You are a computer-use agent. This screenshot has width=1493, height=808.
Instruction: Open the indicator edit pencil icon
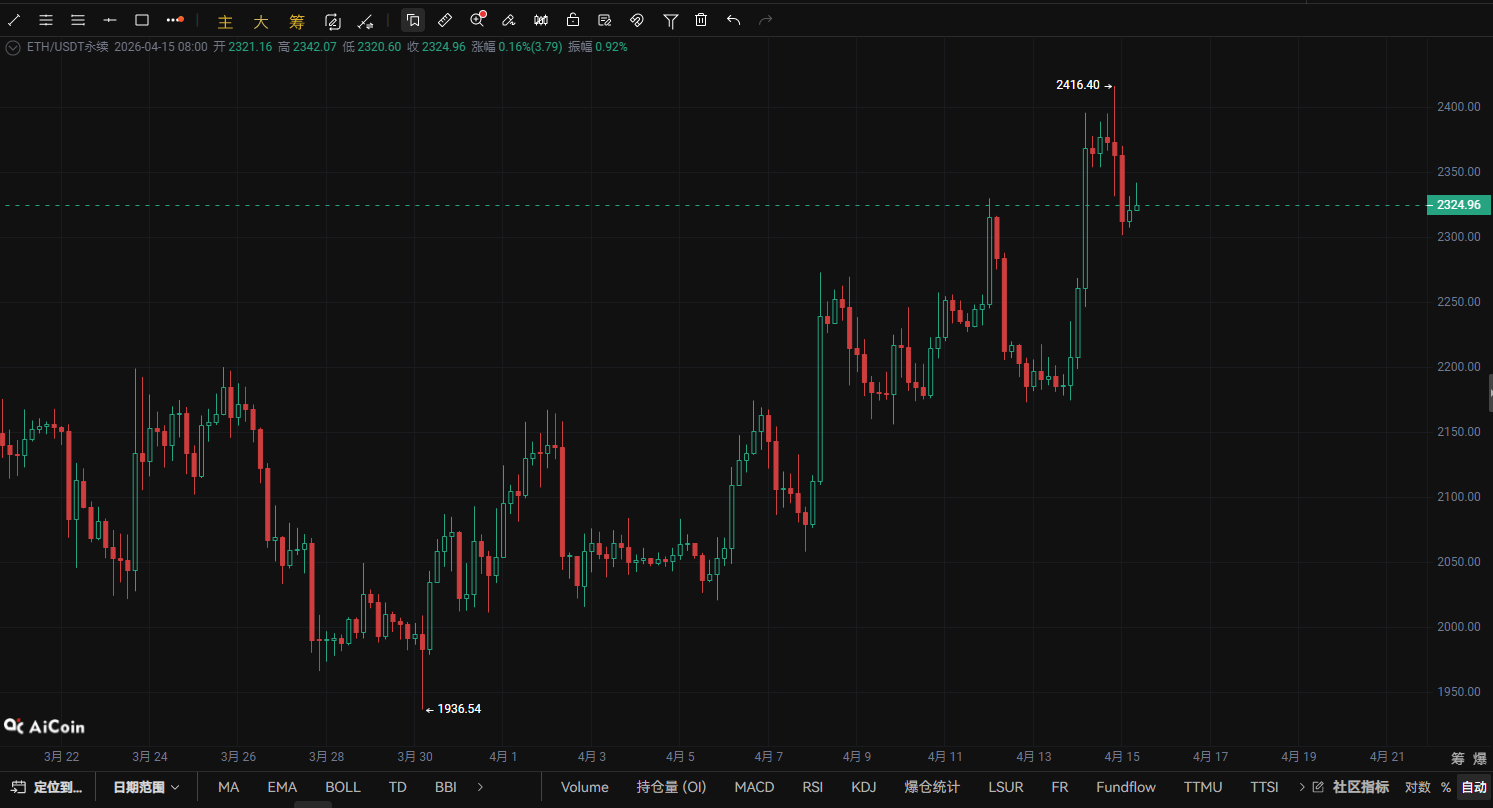point(1318,787)
